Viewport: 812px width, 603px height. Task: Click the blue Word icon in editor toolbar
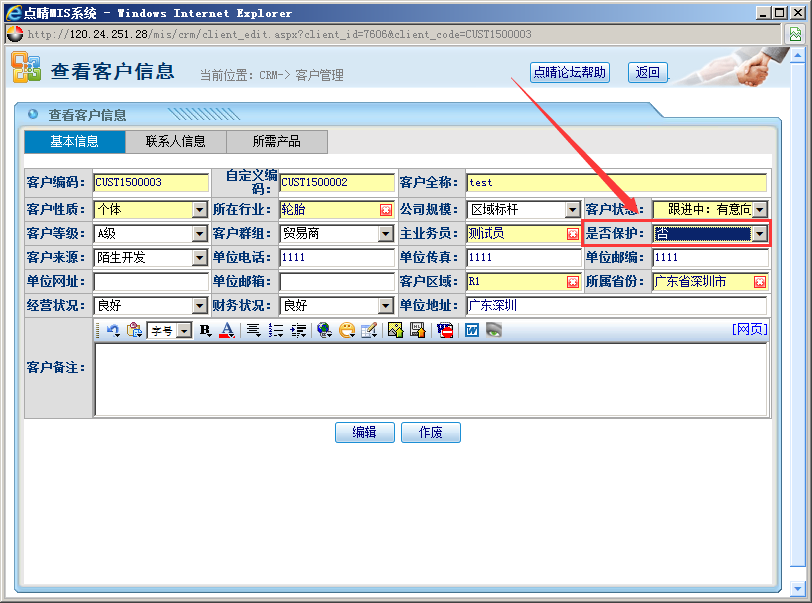[x=472, y=330]
